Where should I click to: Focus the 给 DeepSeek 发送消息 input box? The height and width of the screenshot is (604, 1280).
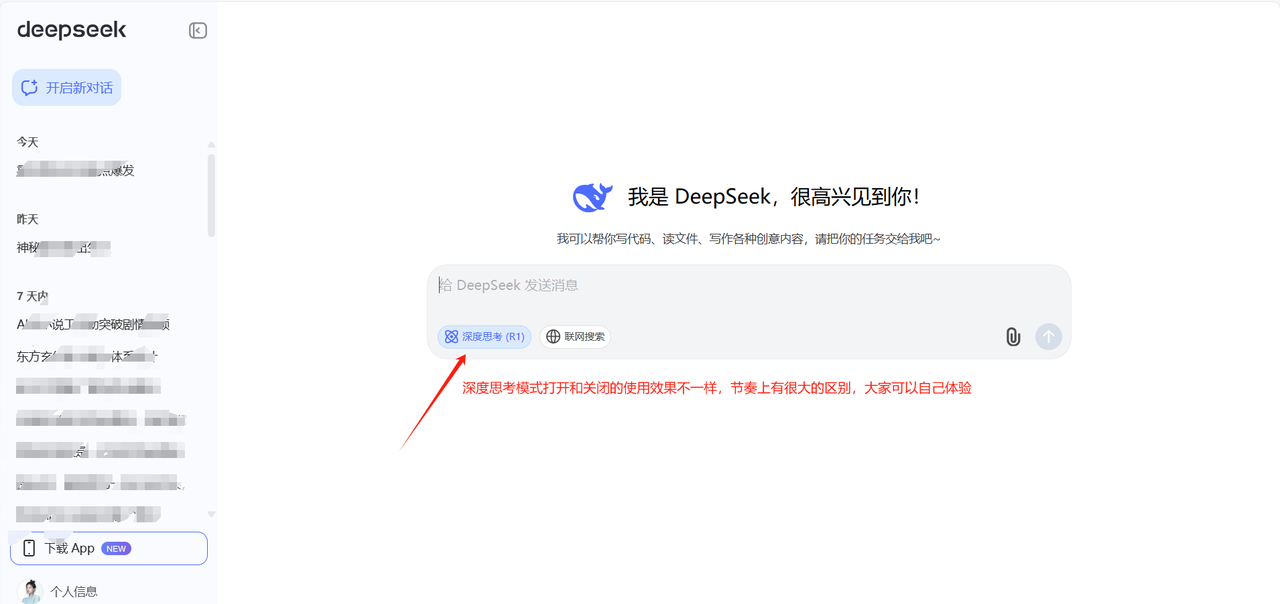pyautogui.click(x=748, y=286)
